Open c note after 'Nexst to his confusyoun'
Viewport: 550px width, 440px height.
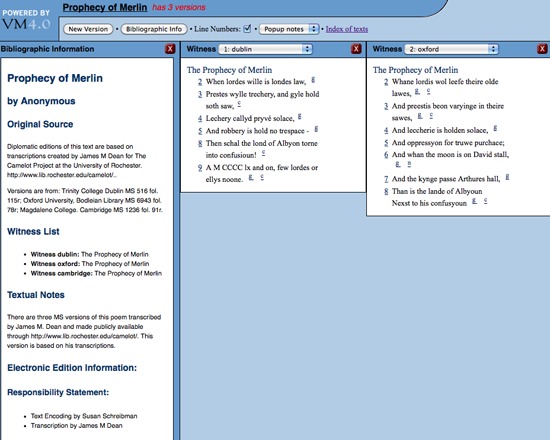[485, 201]
